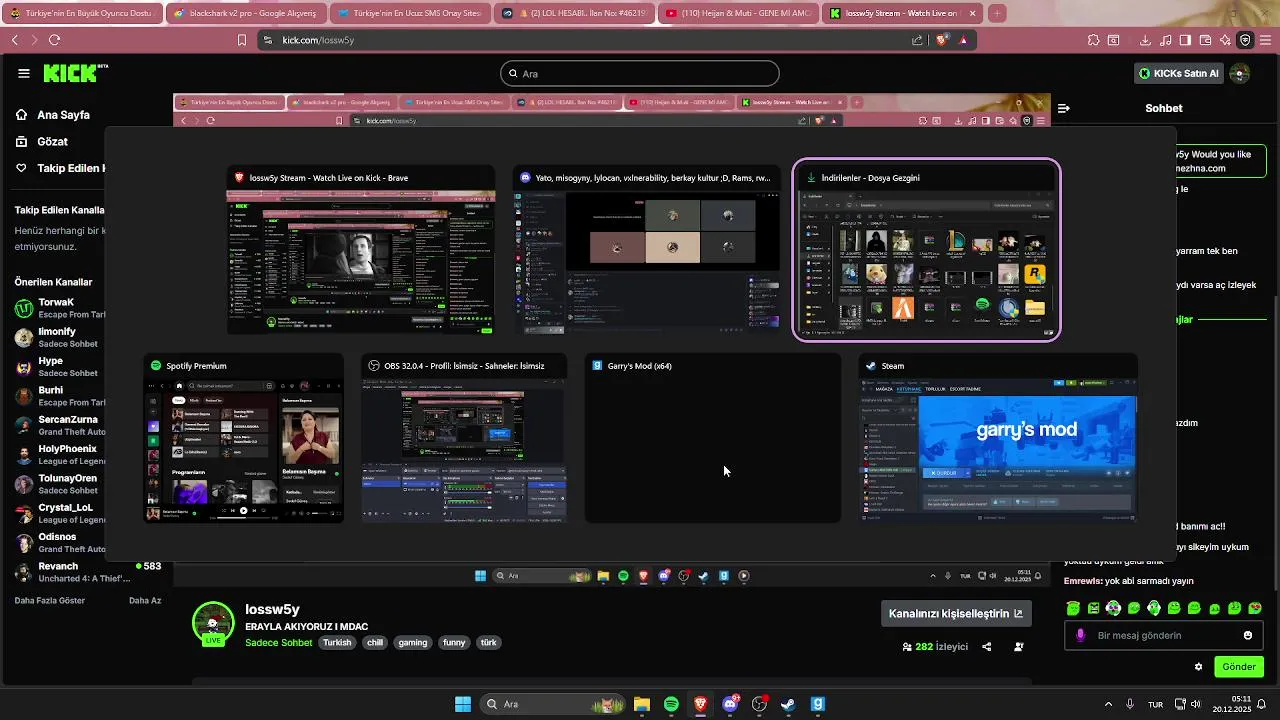The image size is (1280, 720).
Task: Expand list with Daha Fazla Göster
Action: [50, 601]
